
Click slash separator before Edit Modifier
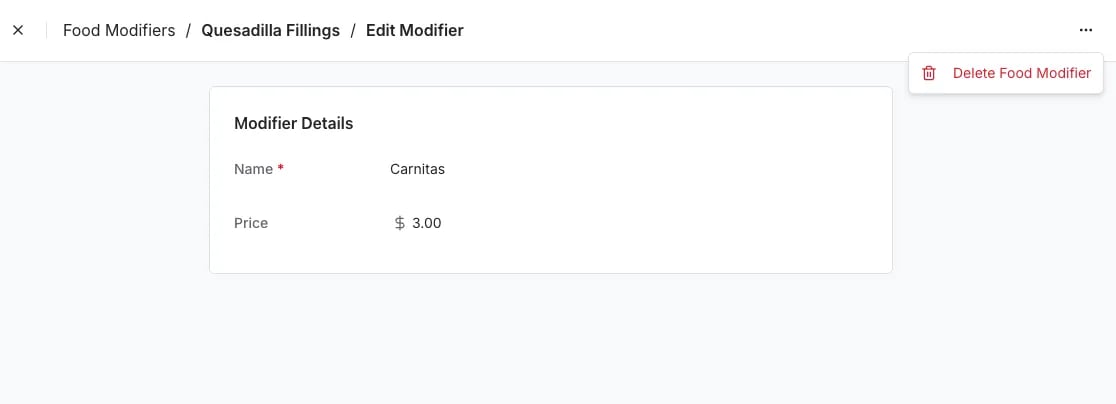coord(353,31)
